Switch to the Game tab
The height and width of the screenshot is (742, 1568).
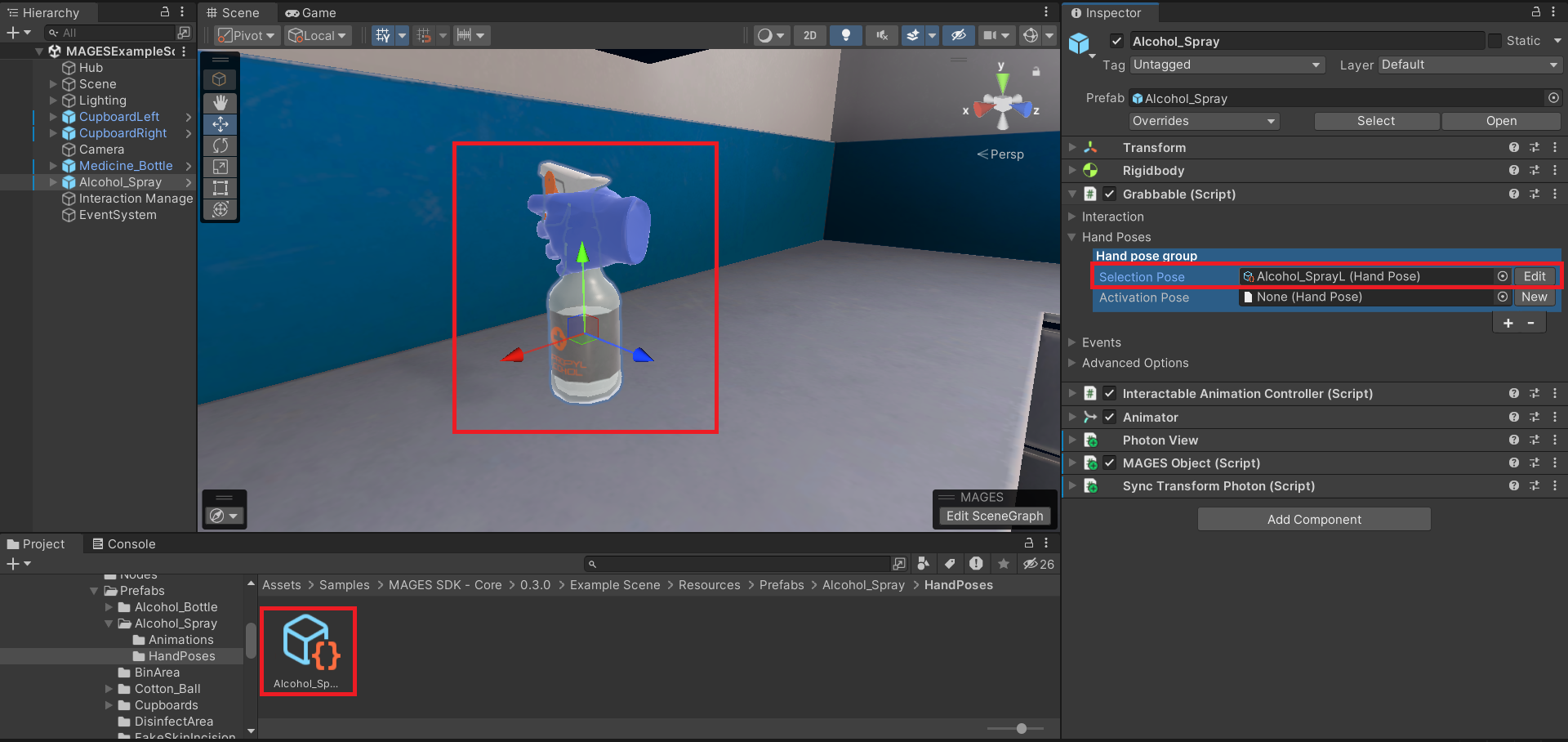(310, 13)
